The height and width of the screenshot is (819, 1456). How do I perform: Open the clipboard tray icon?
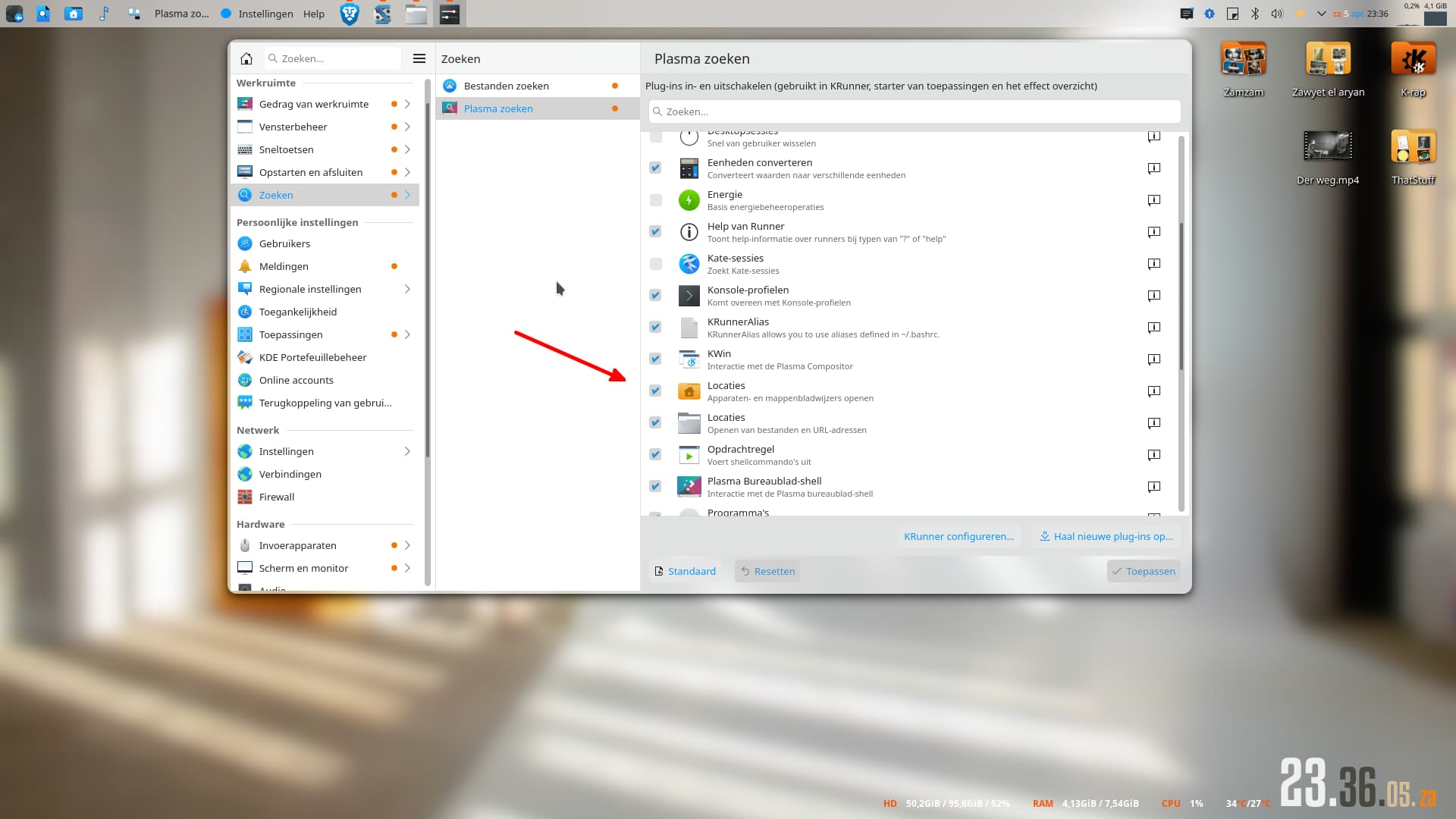[x=1232, y=14]
